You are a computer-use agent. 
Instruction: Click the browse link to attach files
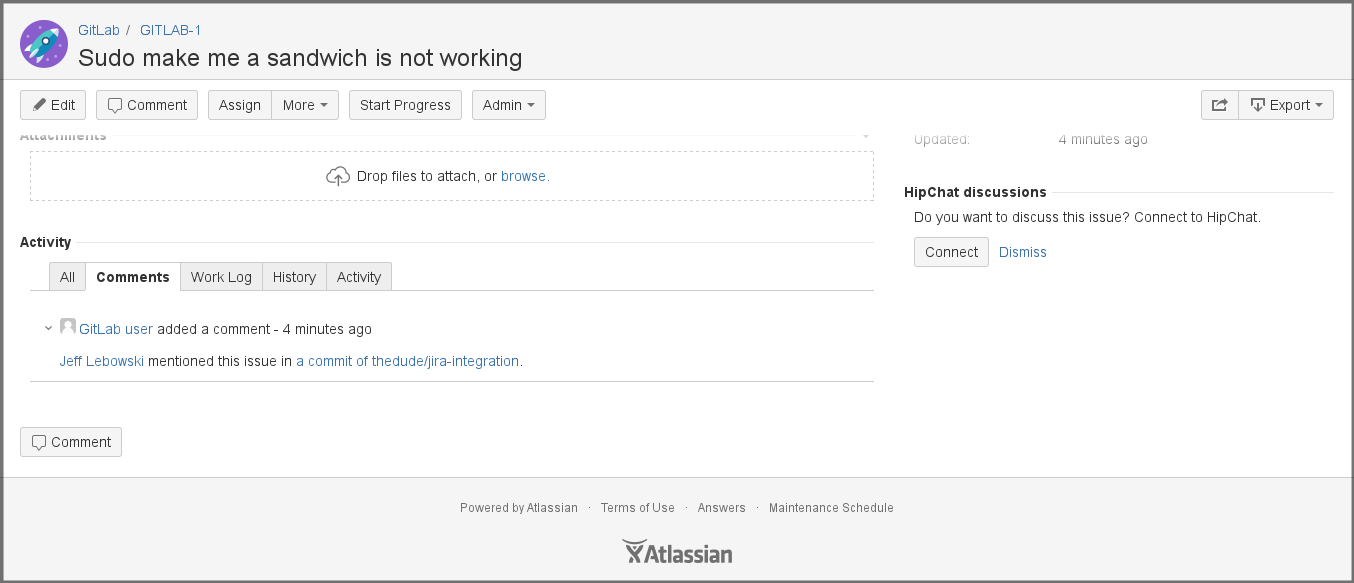(524, 175)
